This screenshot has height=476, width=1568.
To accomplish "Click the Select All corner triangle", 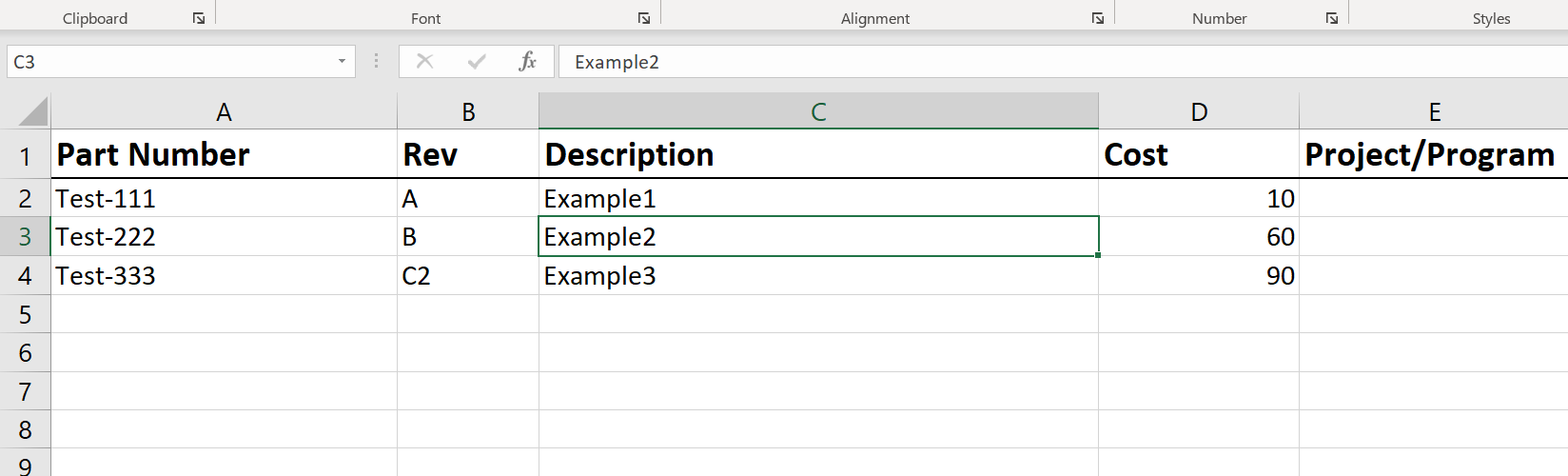I will pyautogui.click(x=33, y=112).
